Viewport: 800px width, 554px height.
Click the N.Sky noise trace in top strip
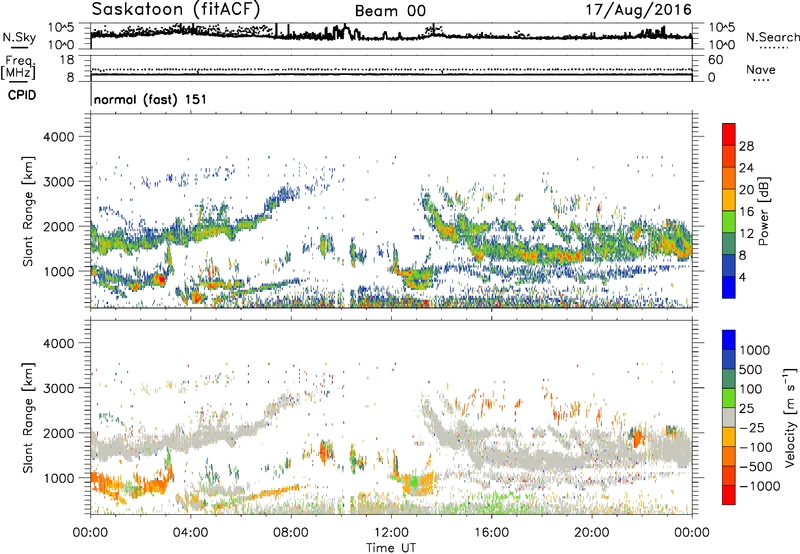pos(391,37)
